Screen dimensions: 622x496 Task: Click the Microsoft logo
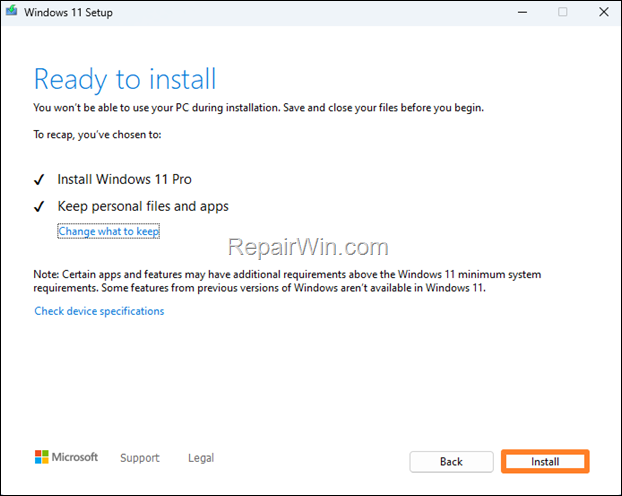[x=66, y=457]
